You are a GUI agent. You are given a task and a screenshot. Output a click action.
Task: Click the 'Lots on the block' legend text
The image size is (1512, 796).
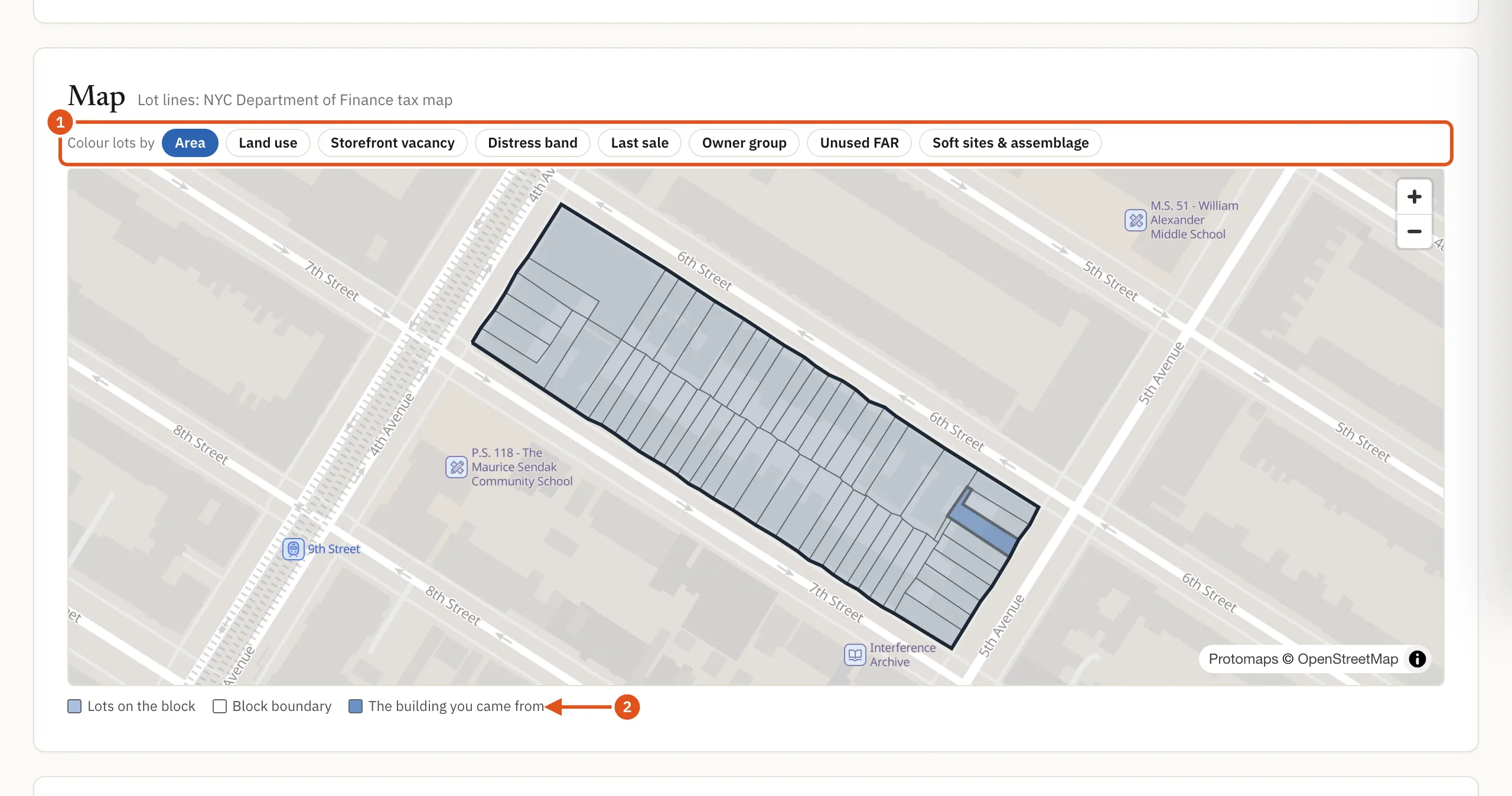coord(141,706)
